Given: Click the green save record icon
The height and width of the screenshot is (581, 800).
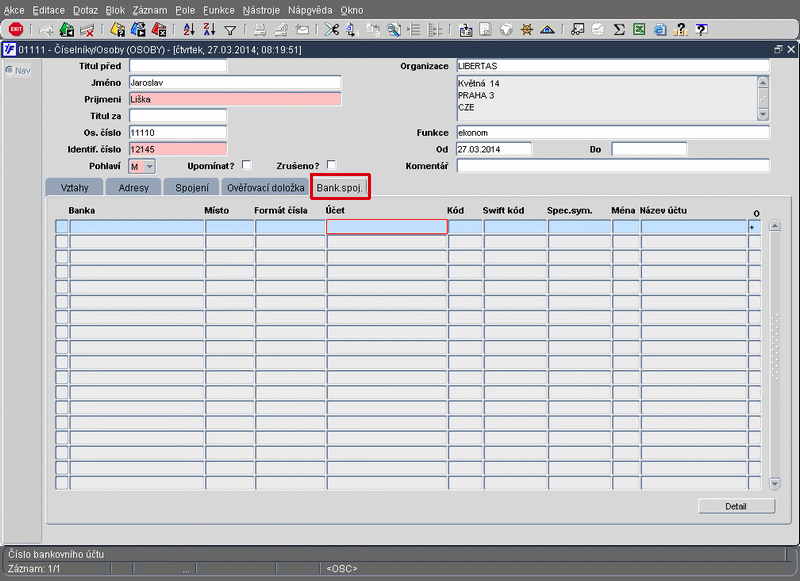Looking at the screenshot, I should [67, 30].
